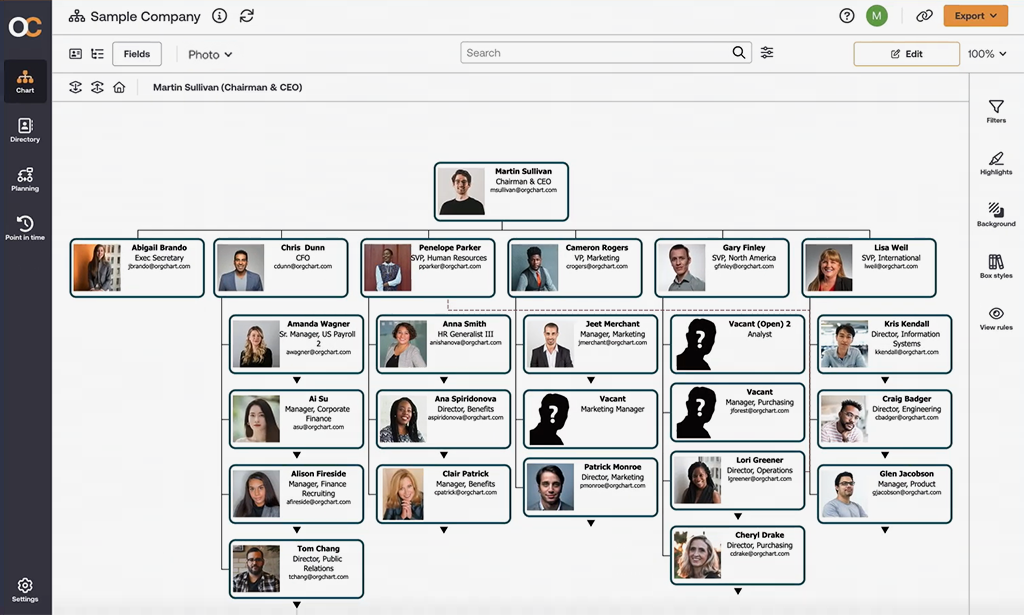Copy share link via link icon
This screenshot has width=1024, height=615.
coord(924,16)
